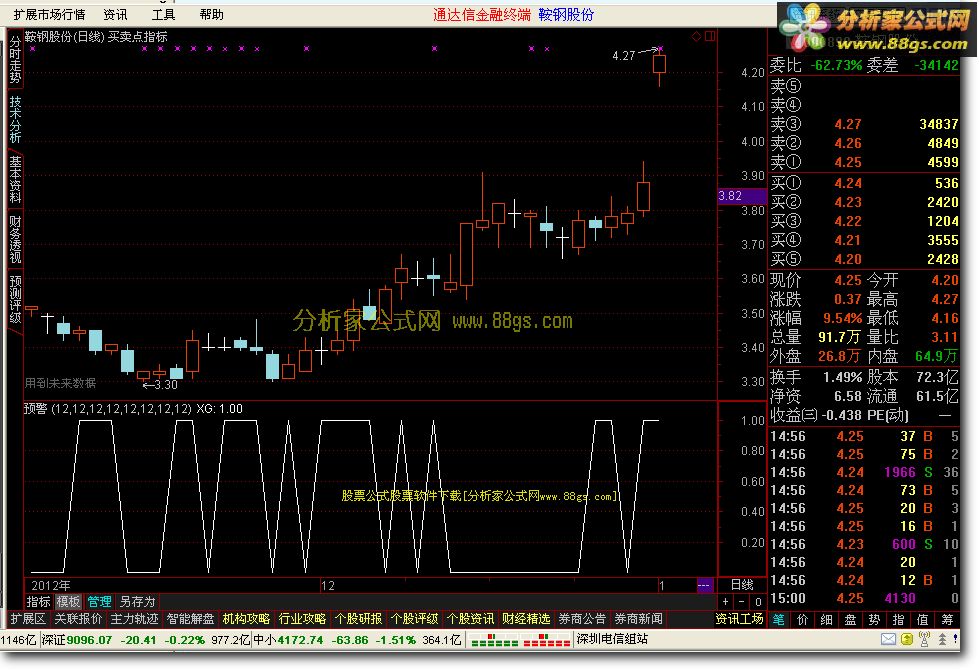Viewport: 979px width, 670px height.
Task: Click the 15:00 trade row with 4130 volume
Action: [x=864, y=598]
